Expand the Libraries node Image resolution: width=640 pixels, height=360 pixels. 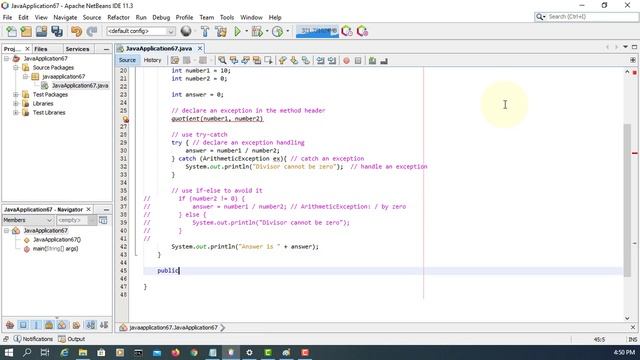(x=16, y=104)
